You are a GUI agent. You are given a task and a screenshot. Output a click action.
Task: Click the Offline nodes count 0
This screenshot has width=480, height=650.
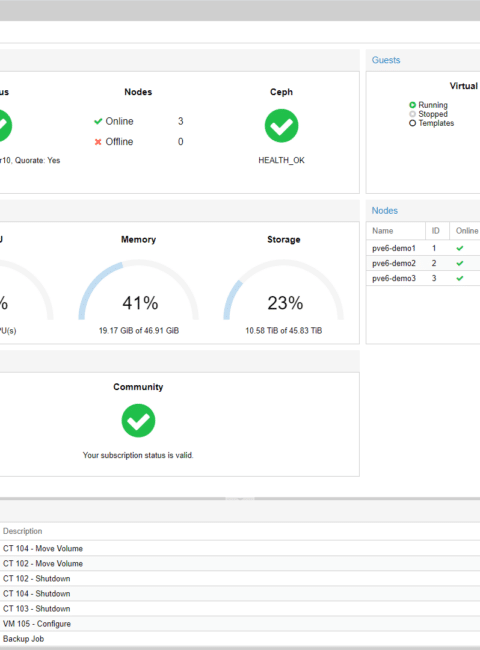[x=180, y=142]
